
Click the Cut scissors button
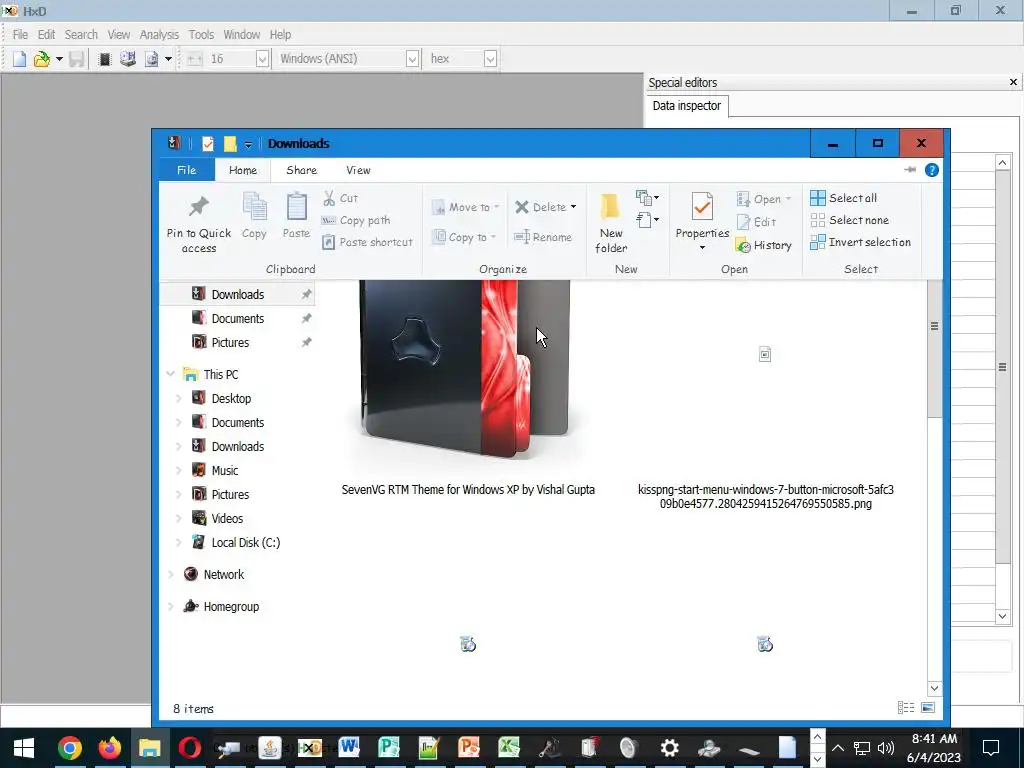tap(340, 198)
